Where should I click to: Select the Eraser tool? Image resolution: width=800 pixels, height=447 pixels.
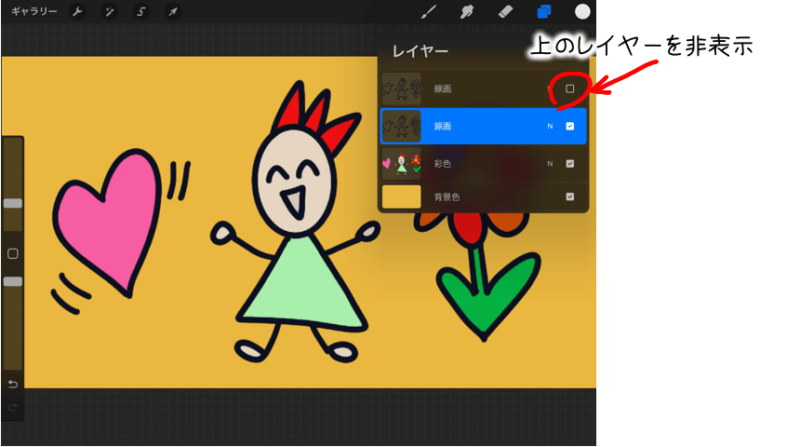(505, 11)
